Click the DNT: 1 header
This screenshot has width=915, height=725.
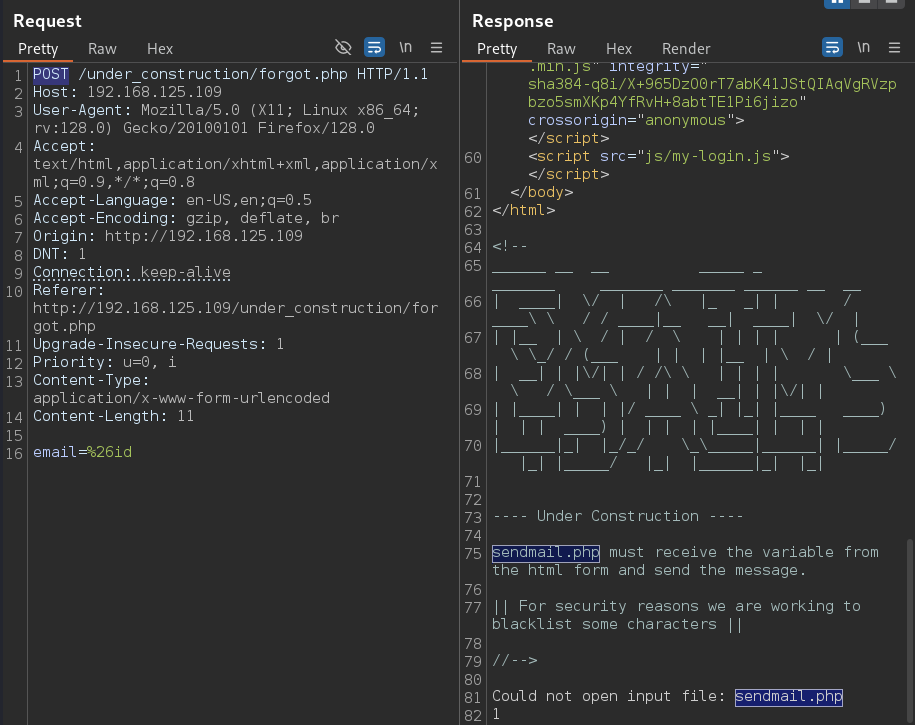click(x=60, y=254)
